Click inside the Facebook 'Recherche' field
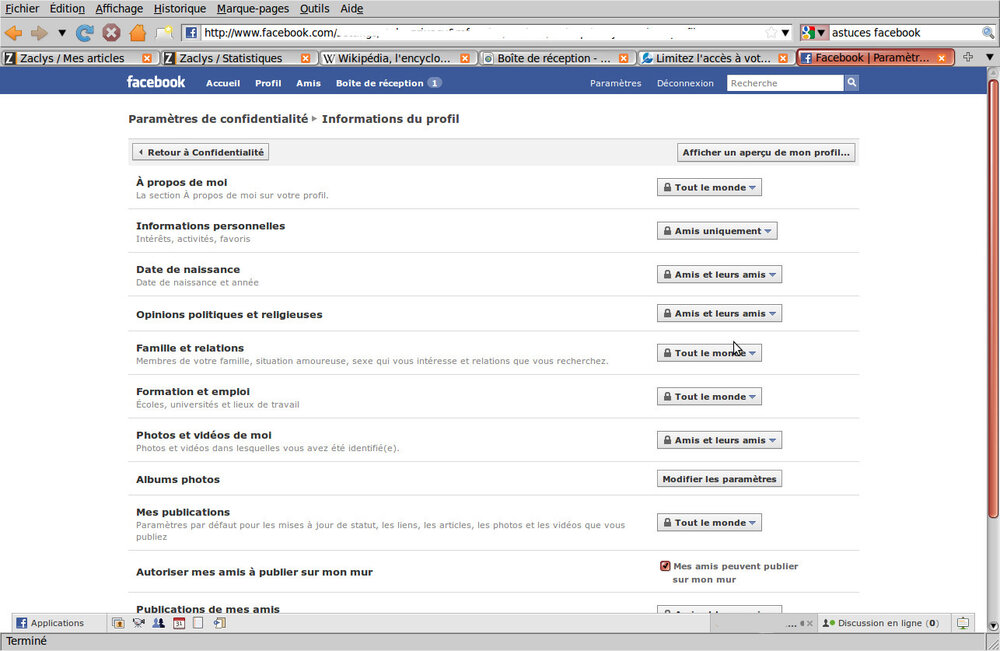1000x651 pixels. 785,83
